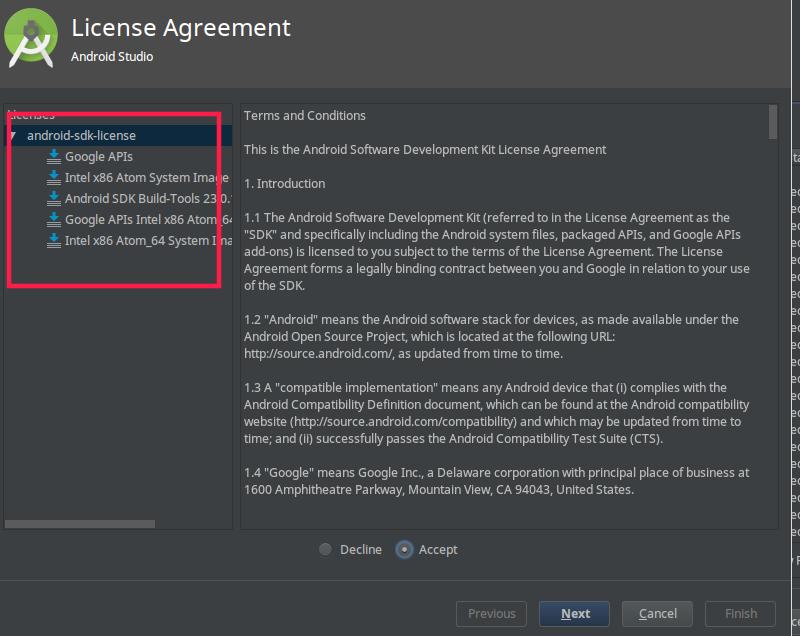The height and width of the screenshot is (636, 800).
Task: Click the Next button
Action: click(x=574, y=614)
